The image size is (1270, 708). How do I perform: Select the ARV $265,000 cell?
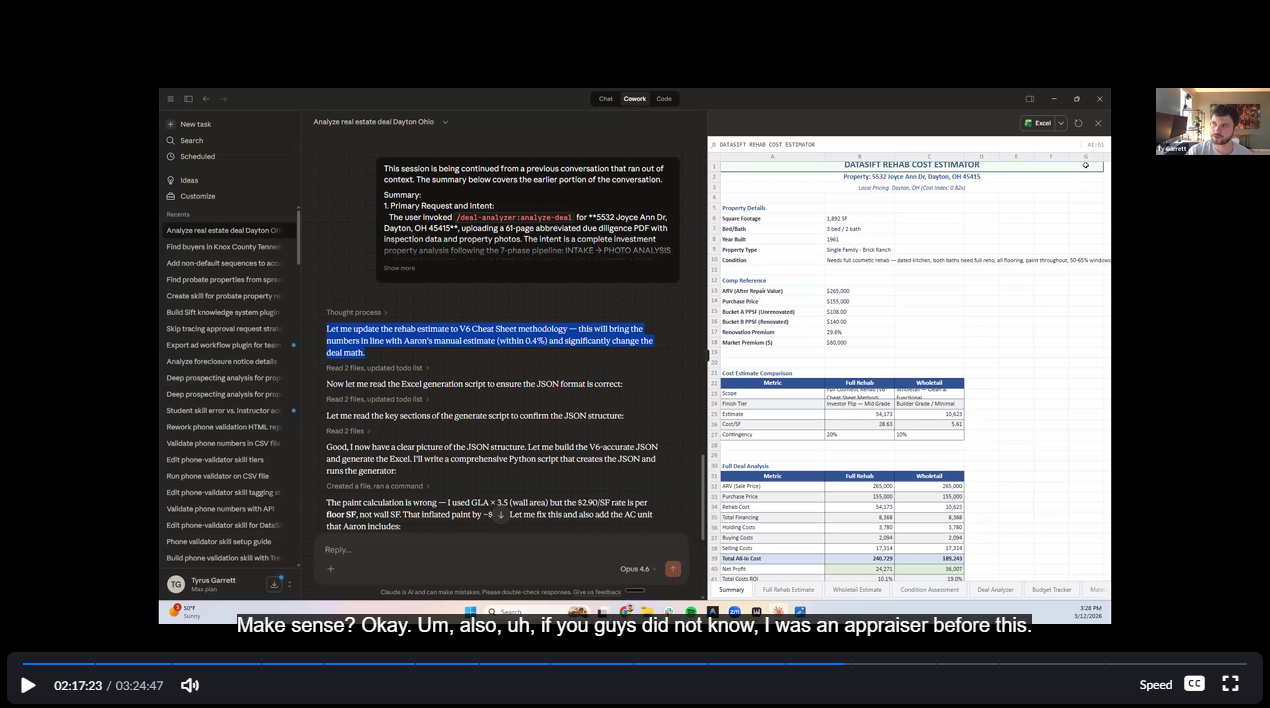point(860,291)
